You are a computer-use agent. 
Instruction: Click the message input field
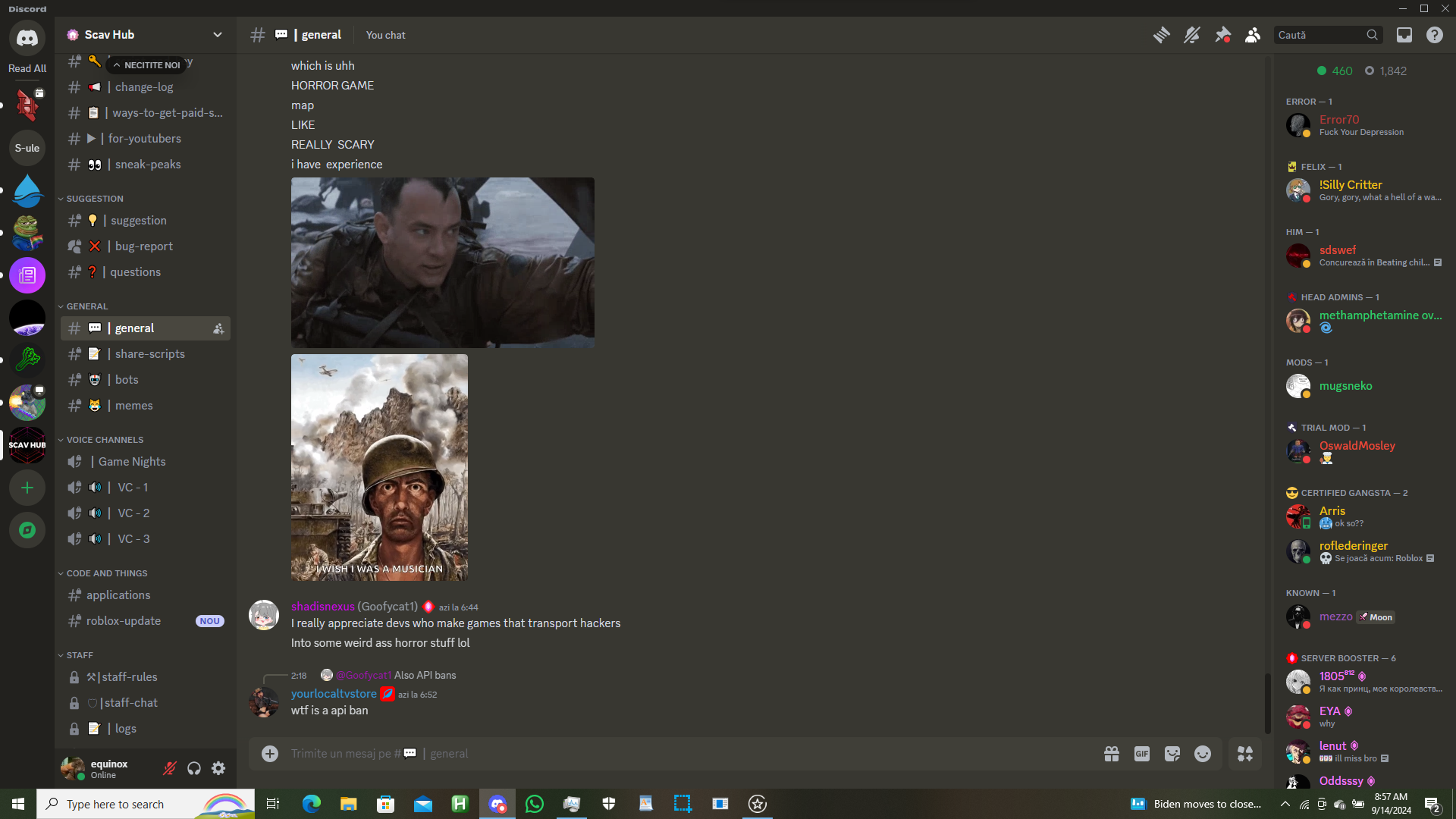tap(682, 754)
